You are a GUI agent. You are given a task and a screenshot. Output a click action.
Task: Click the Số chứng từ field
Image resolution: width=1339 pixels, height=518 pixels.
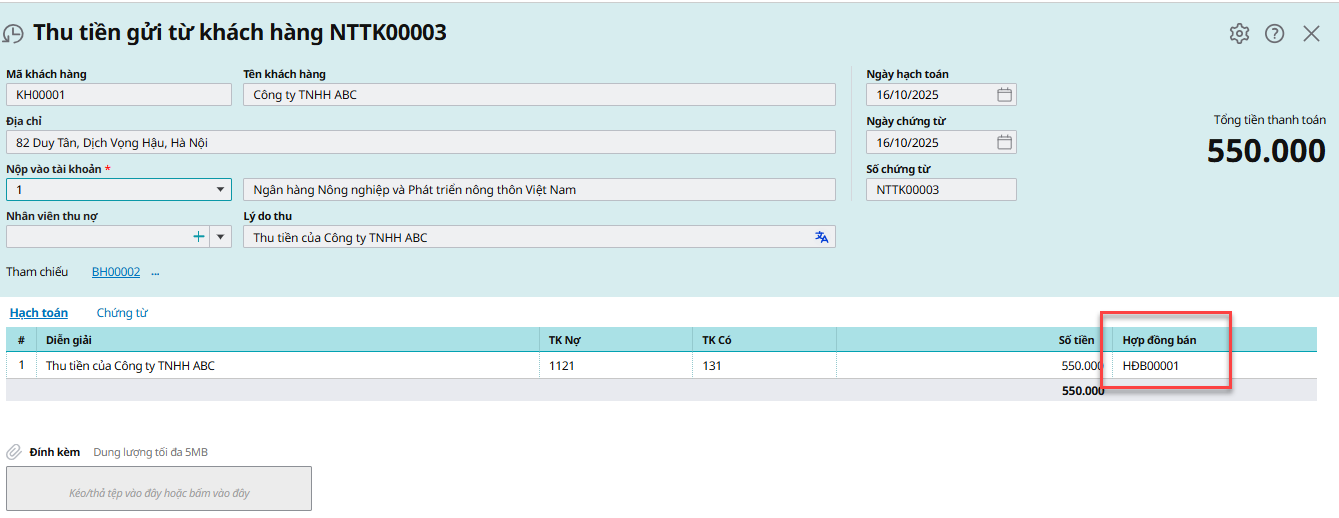click(940, 190)
